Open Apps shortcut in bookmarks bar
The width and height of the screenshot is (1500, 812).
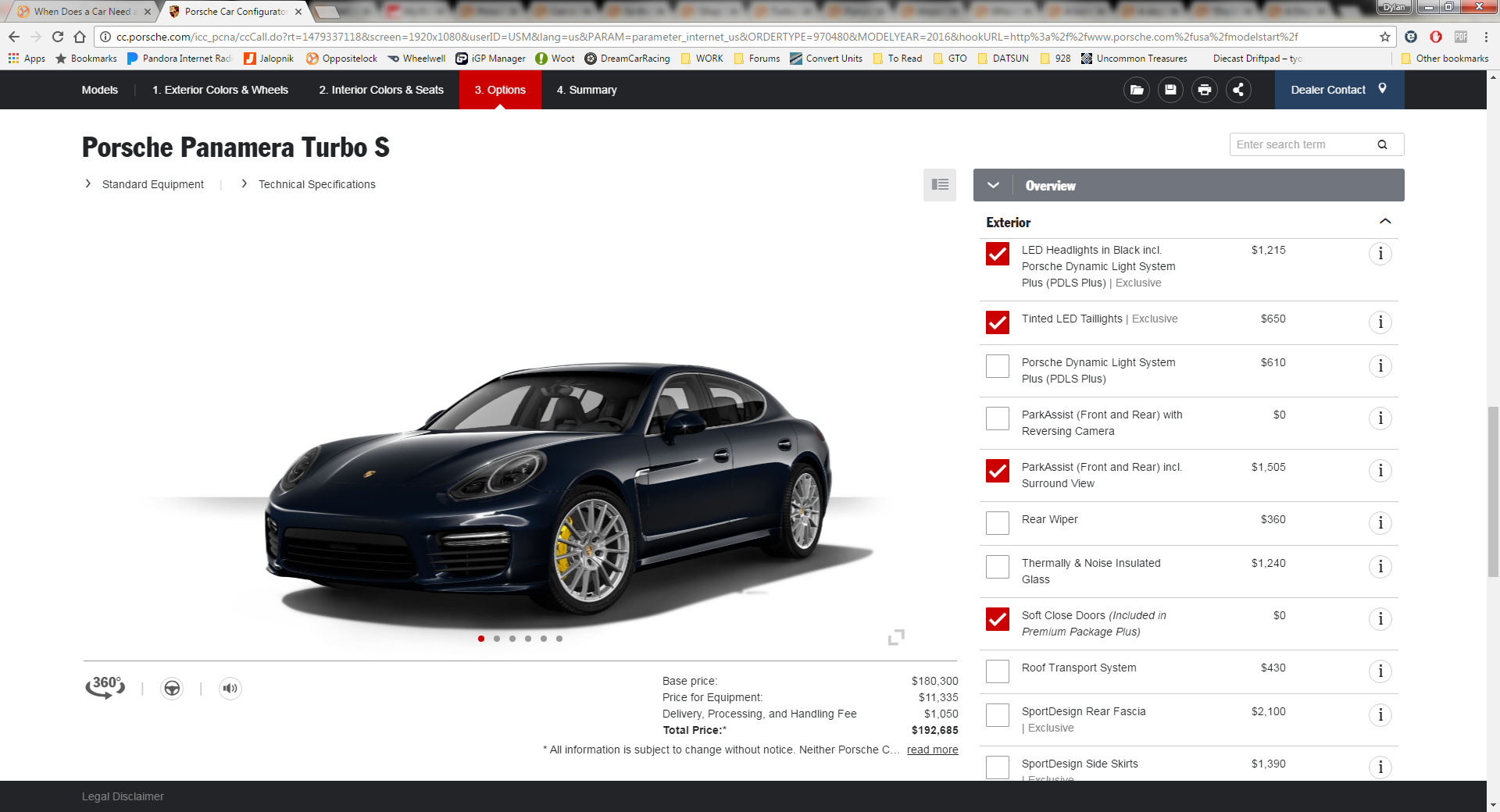pyautogui.click(x=27, y=59)
